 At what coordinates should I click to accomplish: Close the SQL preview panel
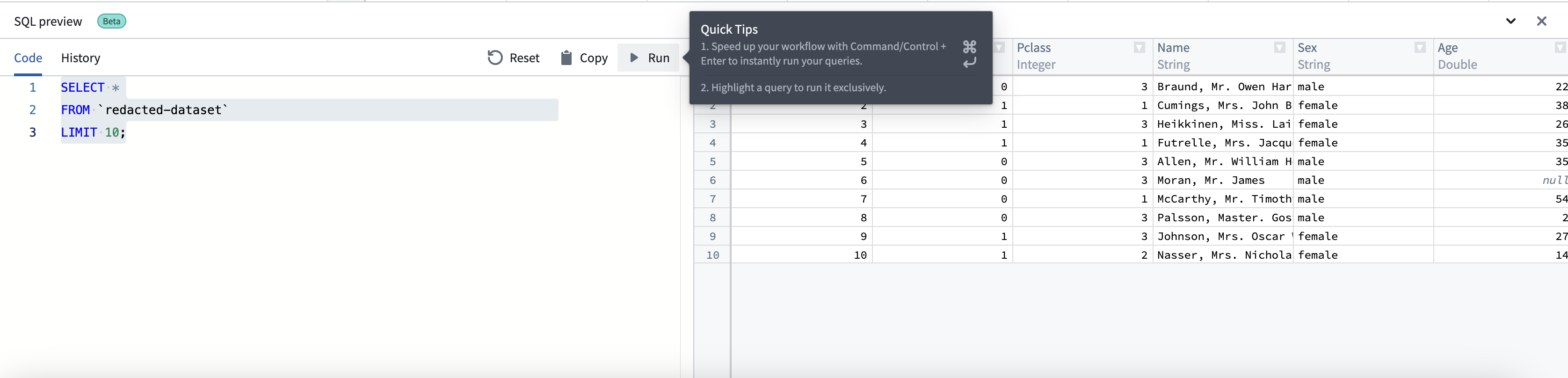[x=1541, y=22]
